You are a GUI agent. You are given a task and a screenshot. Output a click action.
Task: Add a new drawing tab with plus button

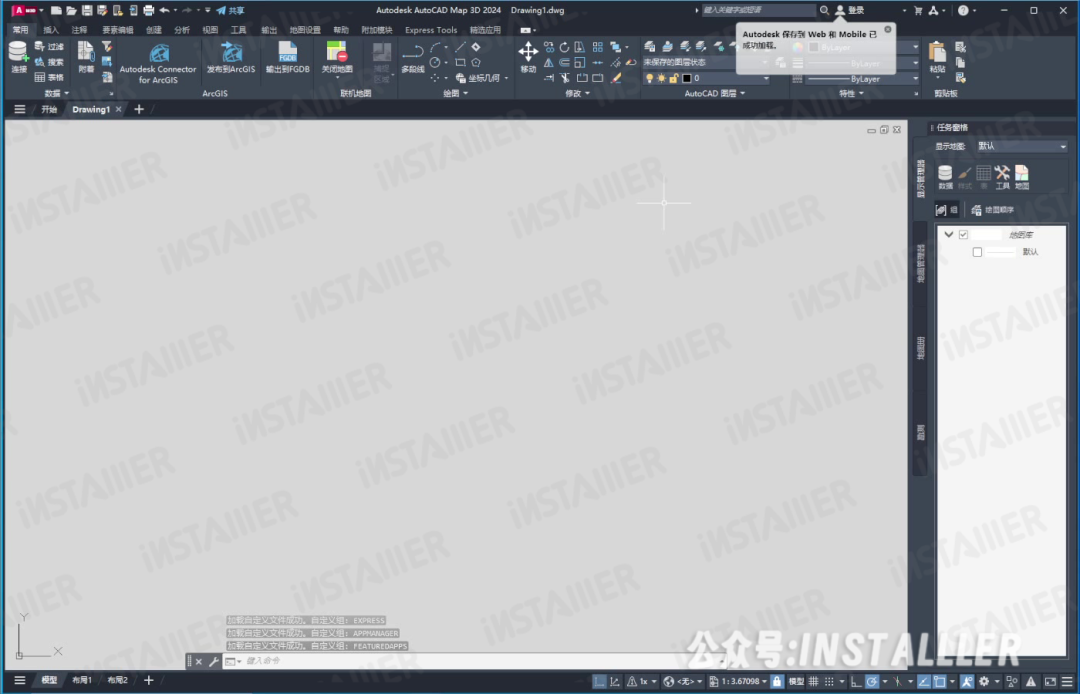tap(139, 109)
